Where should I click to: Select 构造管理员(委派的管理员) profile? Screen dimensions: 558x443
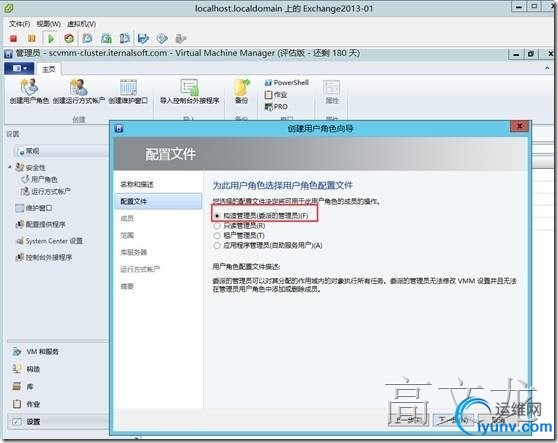tap(262, 216)
